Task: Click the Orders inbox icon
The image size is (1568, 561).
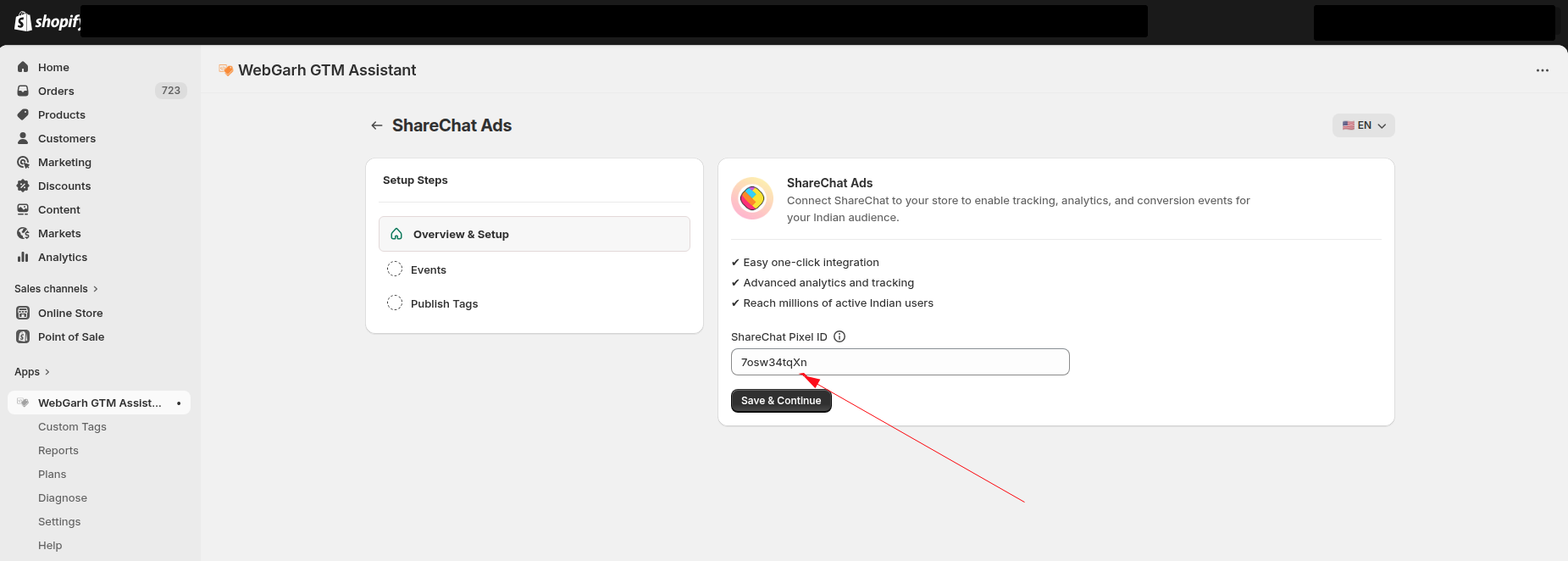Action: [23, 91]
